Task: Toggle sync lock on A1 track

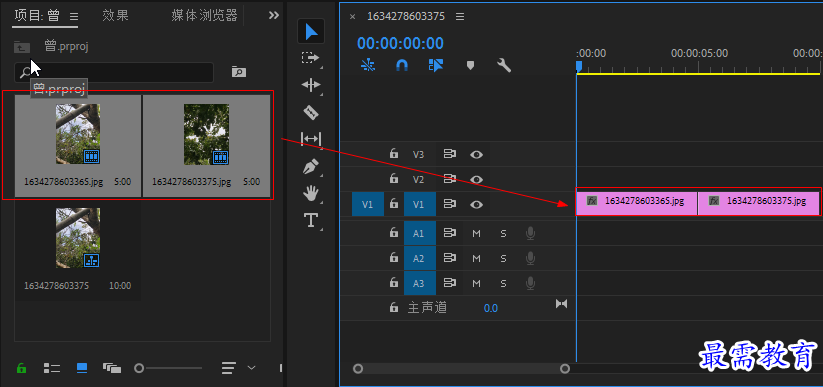Action: pos(449,233)
